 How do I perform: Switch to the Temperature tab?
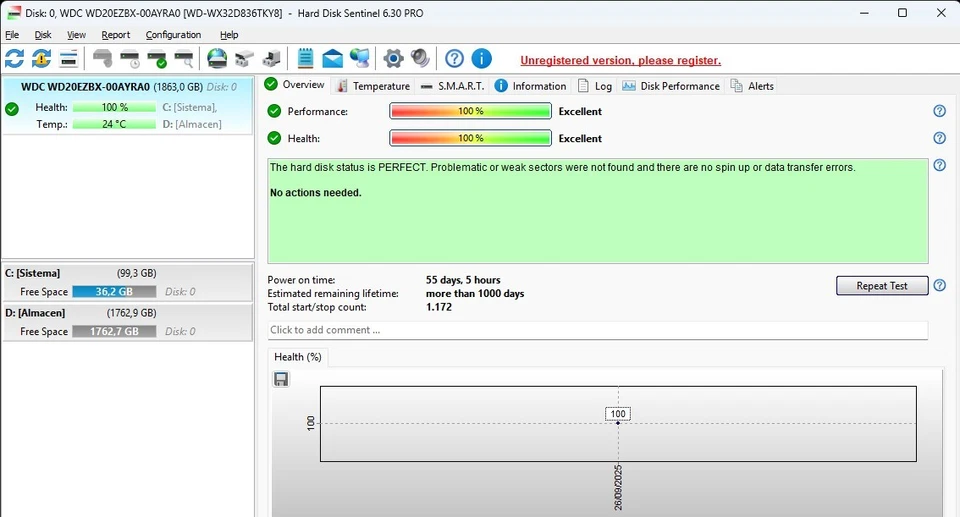point(373,86)
